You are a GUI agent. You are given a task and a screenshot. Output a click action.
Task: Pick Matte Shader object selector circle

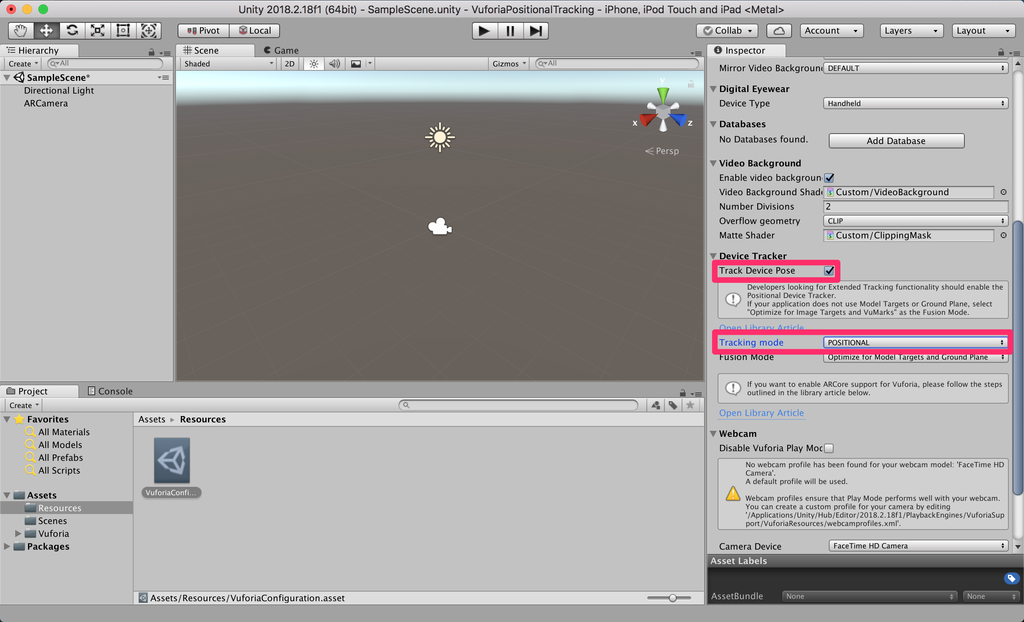[1004, 235]
